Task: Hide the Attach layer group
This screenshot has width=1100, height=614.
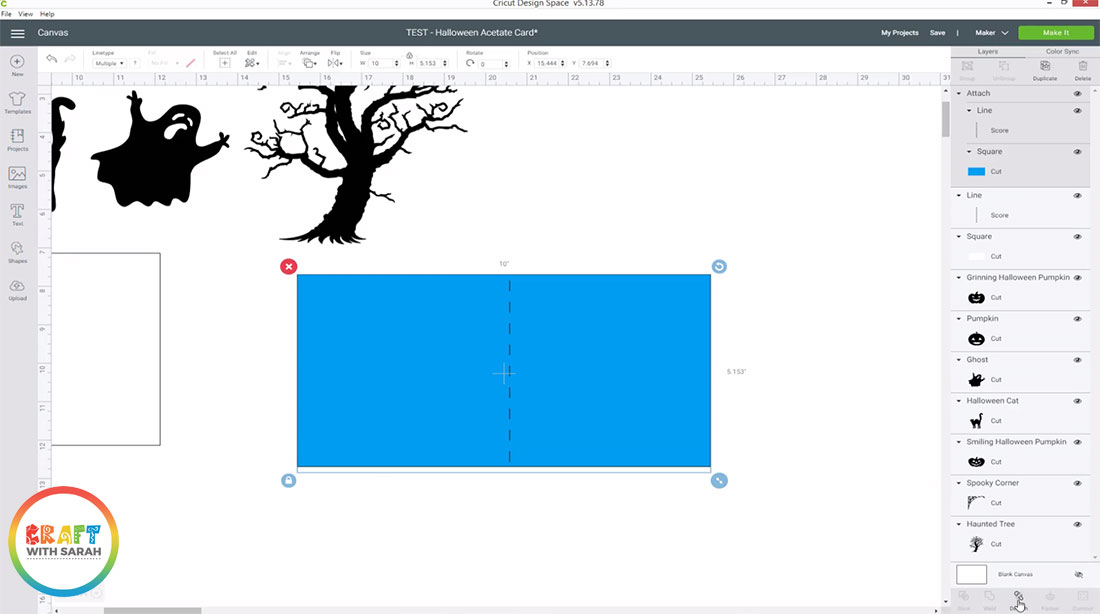Action: click(x=1078, y=93)
